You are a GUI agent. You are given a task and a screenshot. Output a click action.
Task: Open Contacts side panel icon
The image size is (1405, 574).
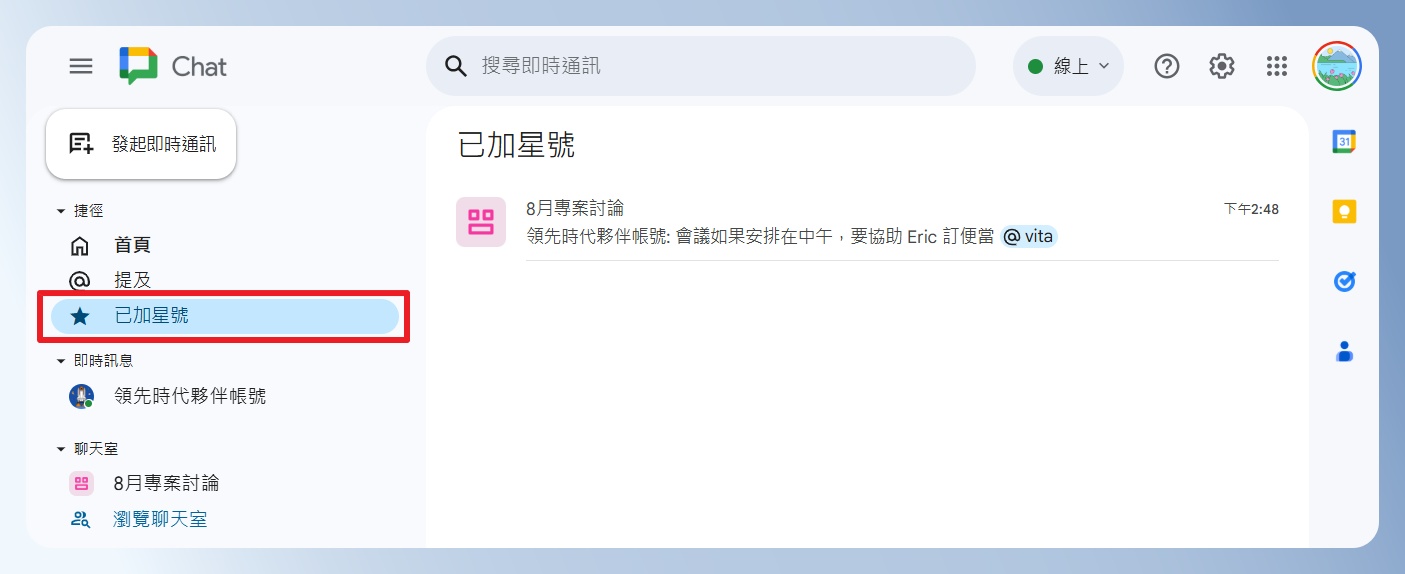pyautogui.click(x=1344, y=352)
